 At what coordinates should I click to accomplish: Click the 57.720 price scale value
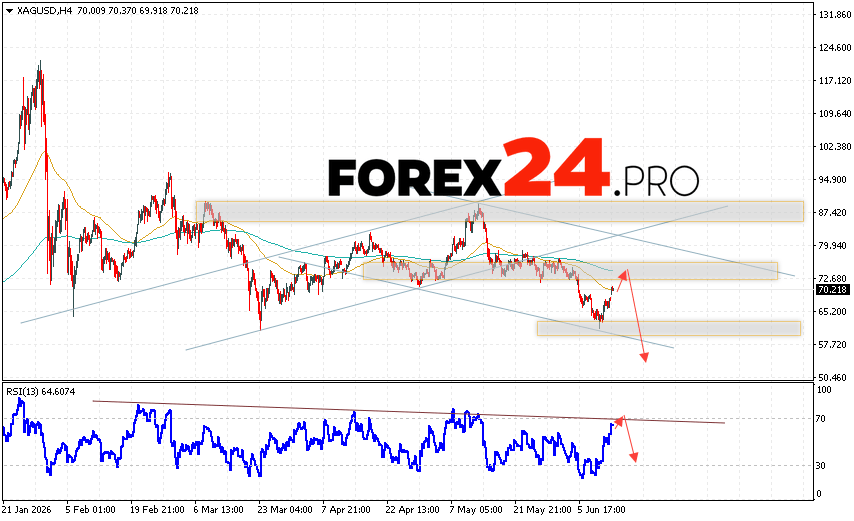click(x=834, y=345)
